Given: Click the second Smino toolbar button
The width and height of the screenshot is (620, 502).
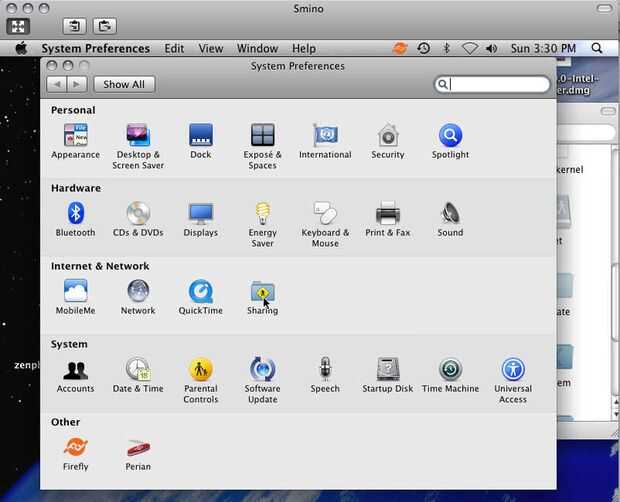Looking at the screenshot, I should [x=74, y=26].
